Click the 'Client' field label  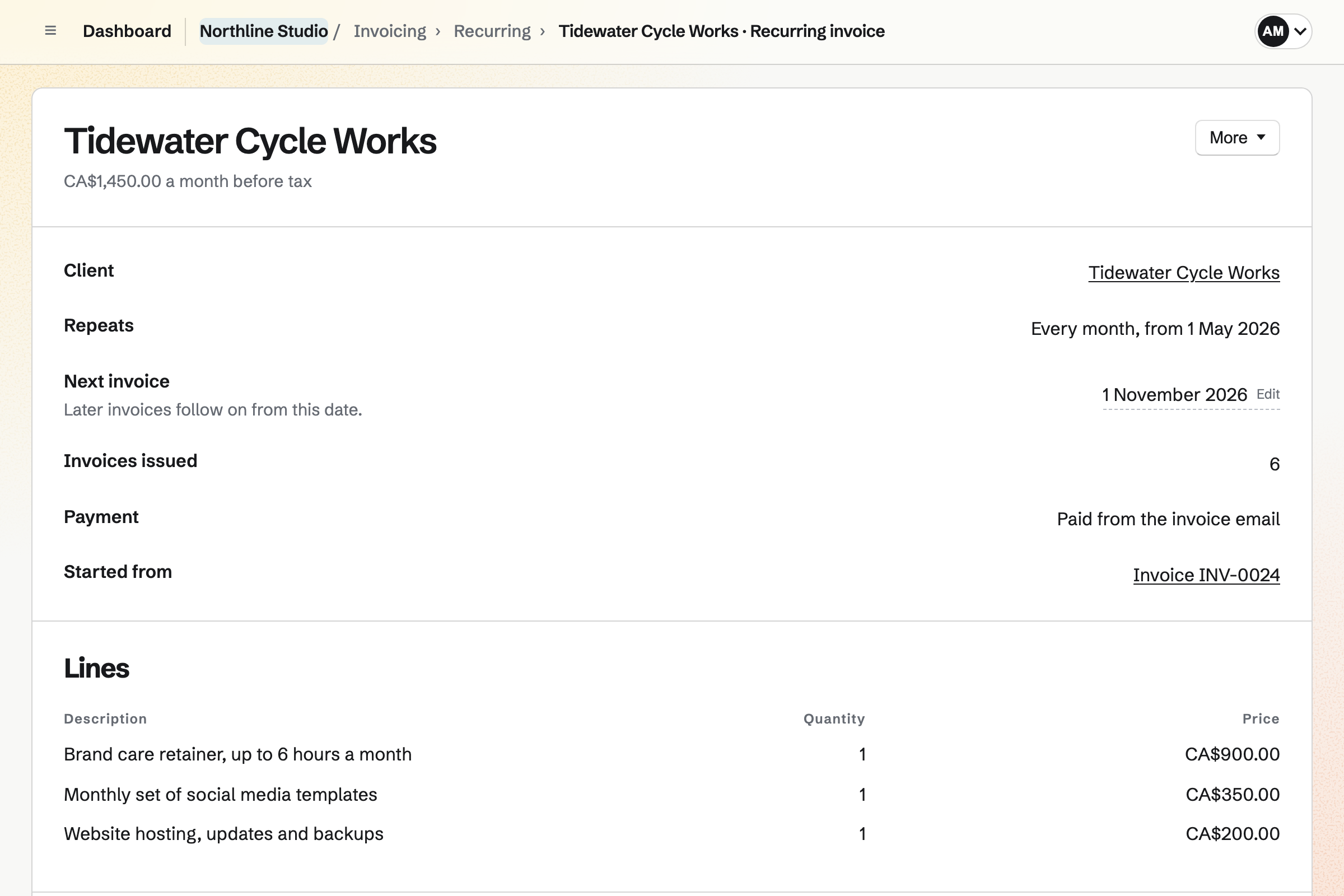coord(88,270)
